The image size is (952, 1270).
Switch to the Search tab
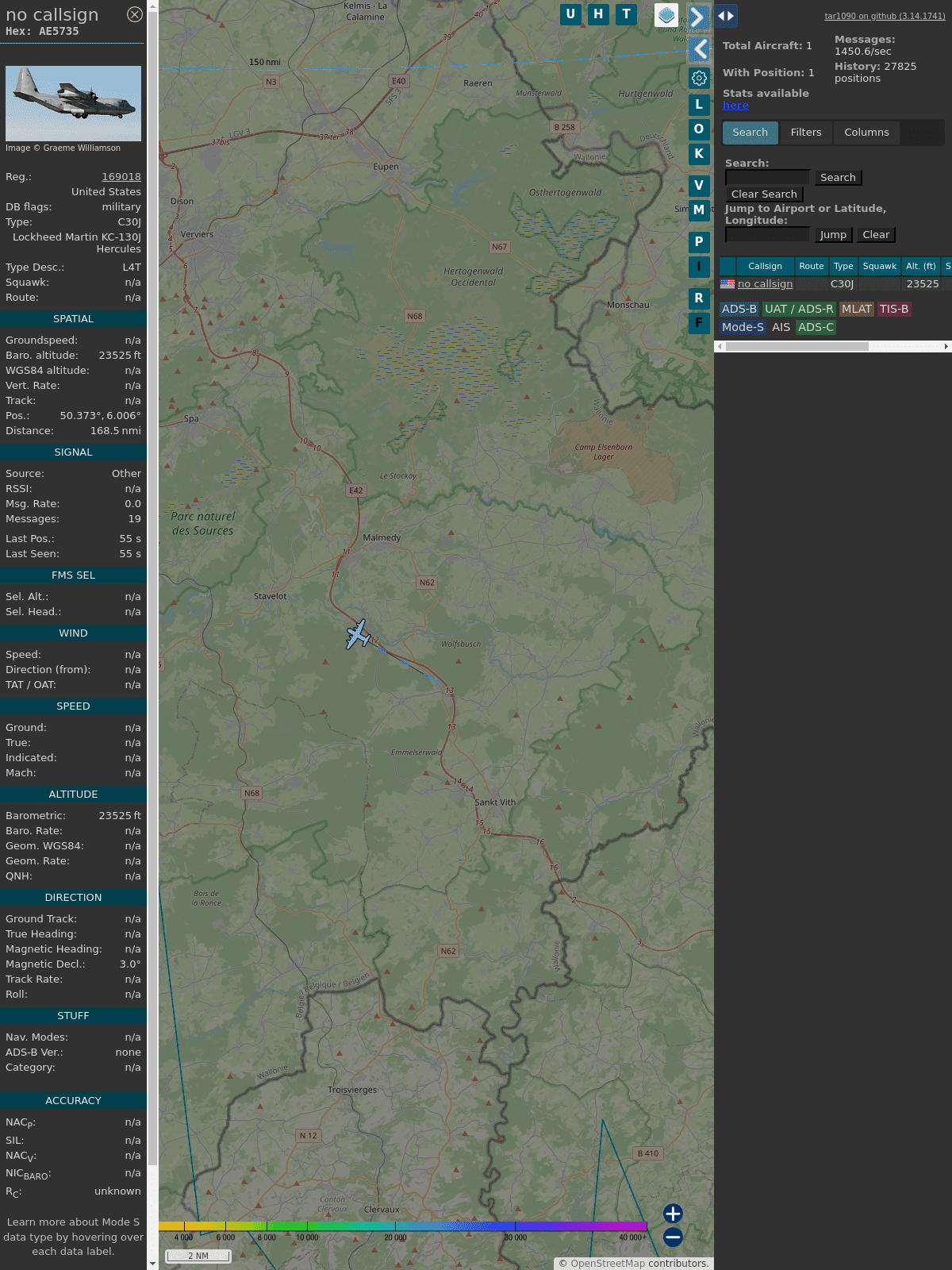pyautogui.click(x=750, y=133)
